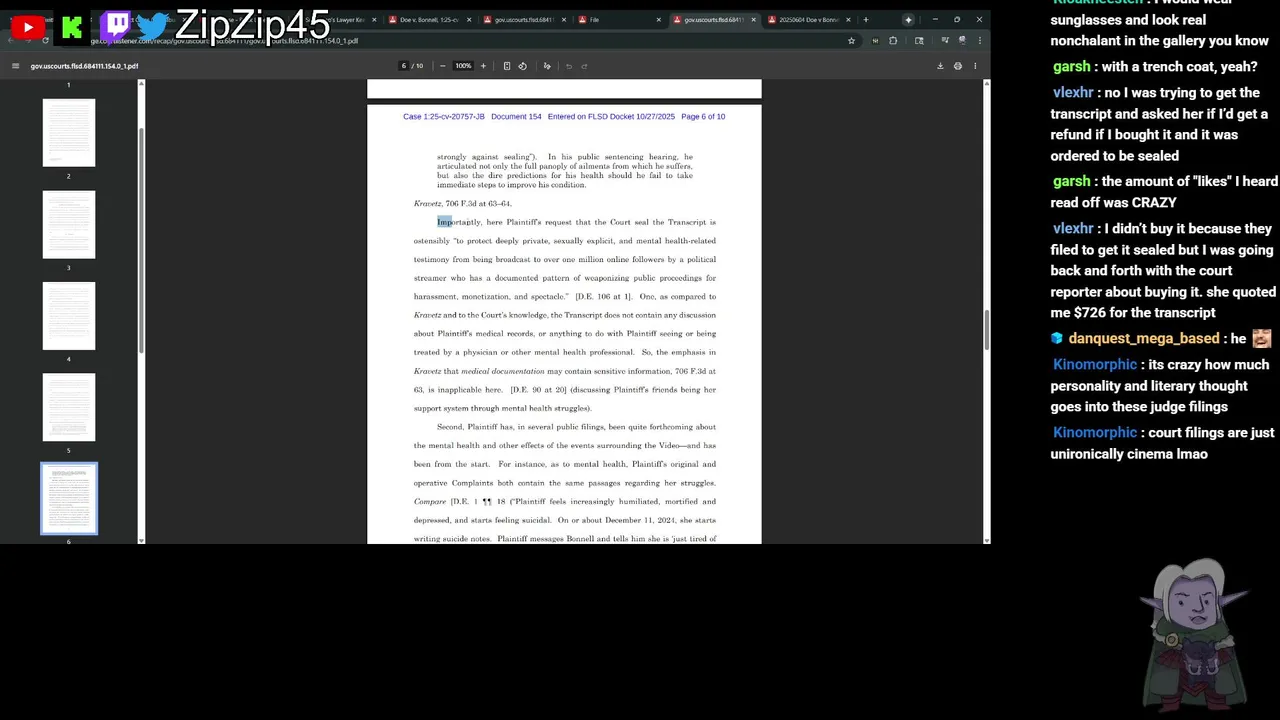Open the PDF sidebar menu toggle
The width and height of the screenshot is (1280, 720).
tap(15, 66)
